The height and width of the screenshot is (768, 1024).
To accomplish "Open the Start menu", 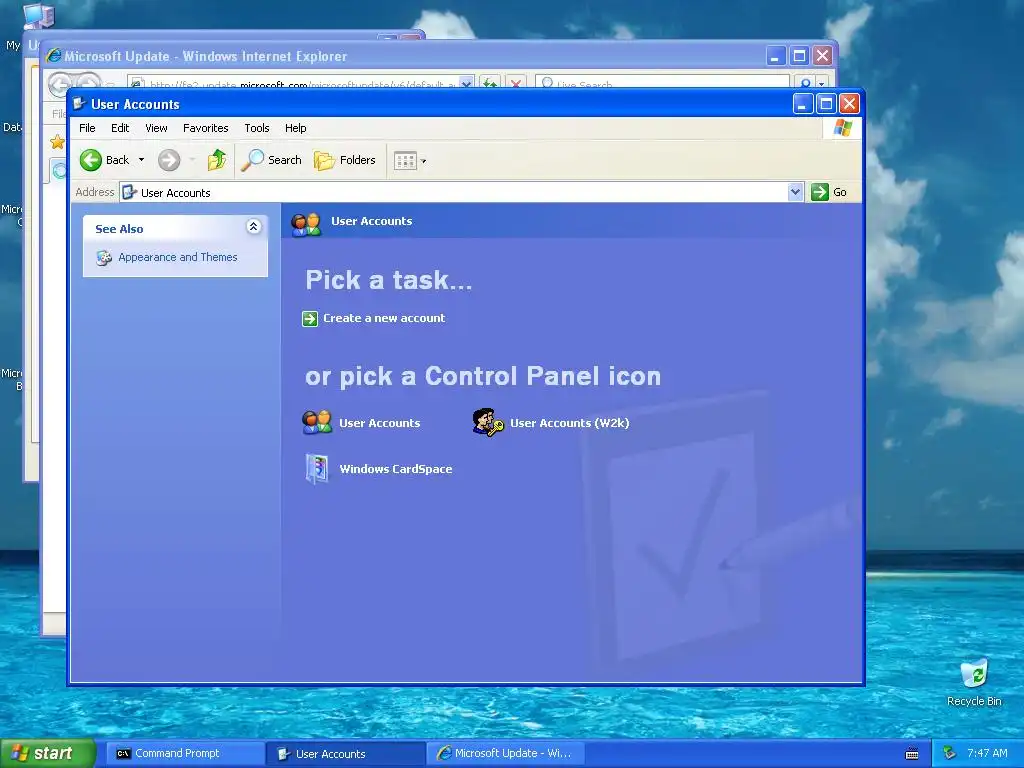I will tap(48, 754).
